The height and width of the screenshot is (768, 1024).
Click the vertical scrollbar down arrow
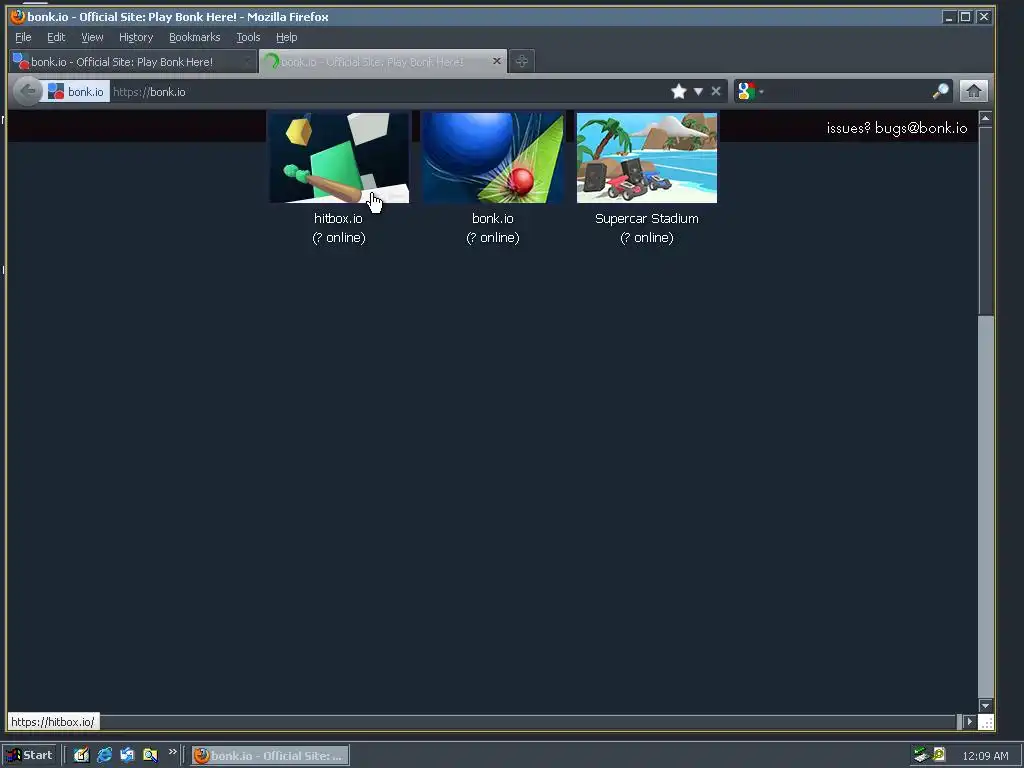[985, 705]
